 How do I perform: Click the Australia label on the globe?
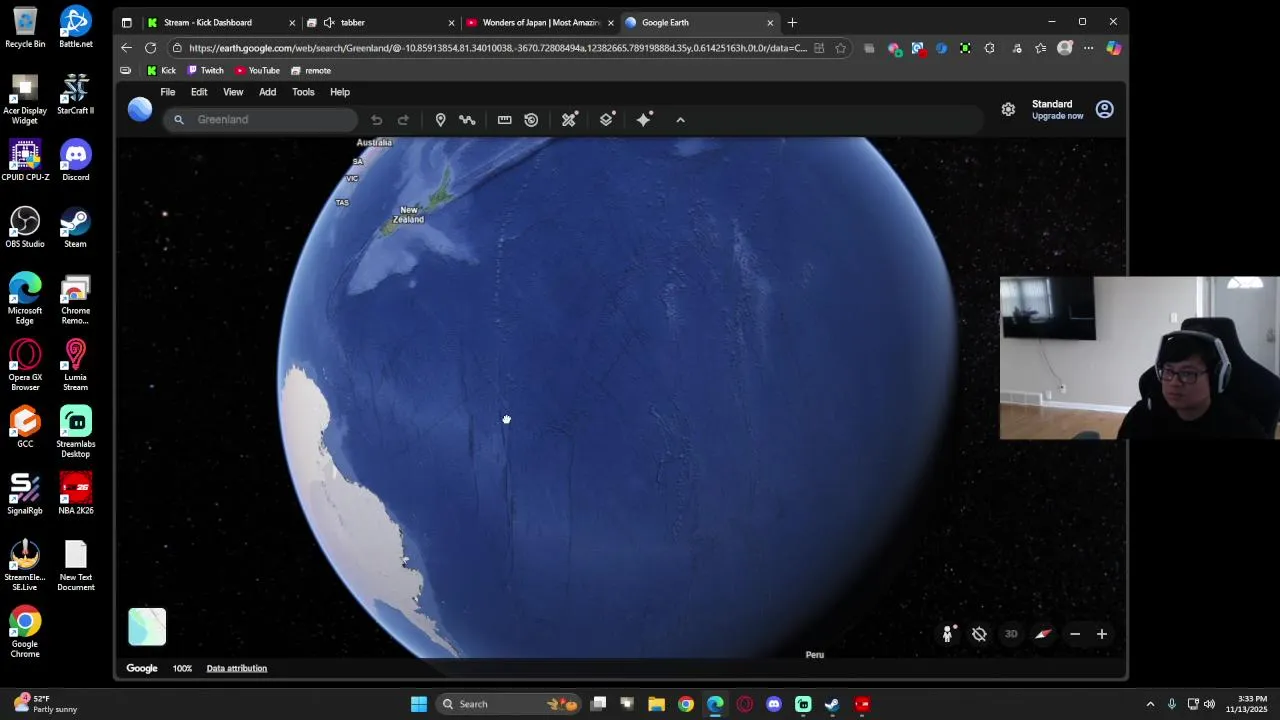(x=374, y=143)
